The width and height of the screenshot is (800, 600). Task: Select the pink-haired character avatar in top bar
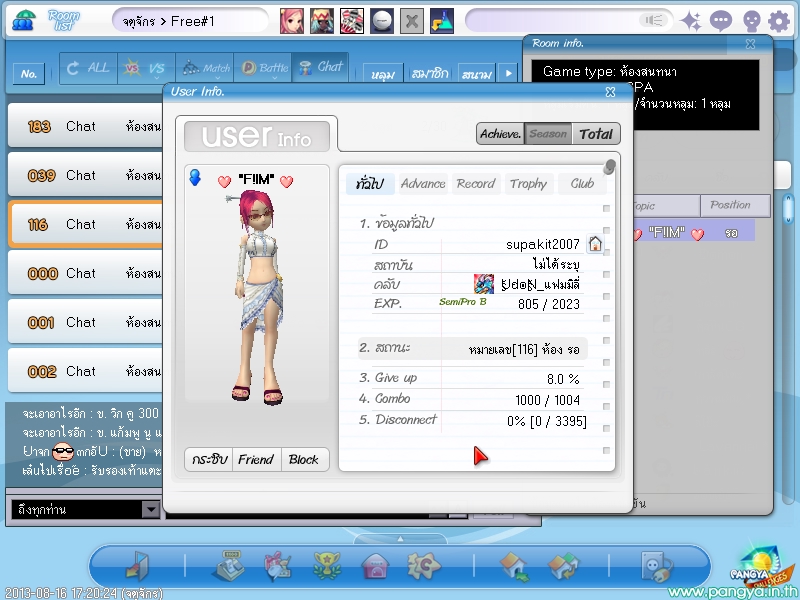[x=292, y=21]
